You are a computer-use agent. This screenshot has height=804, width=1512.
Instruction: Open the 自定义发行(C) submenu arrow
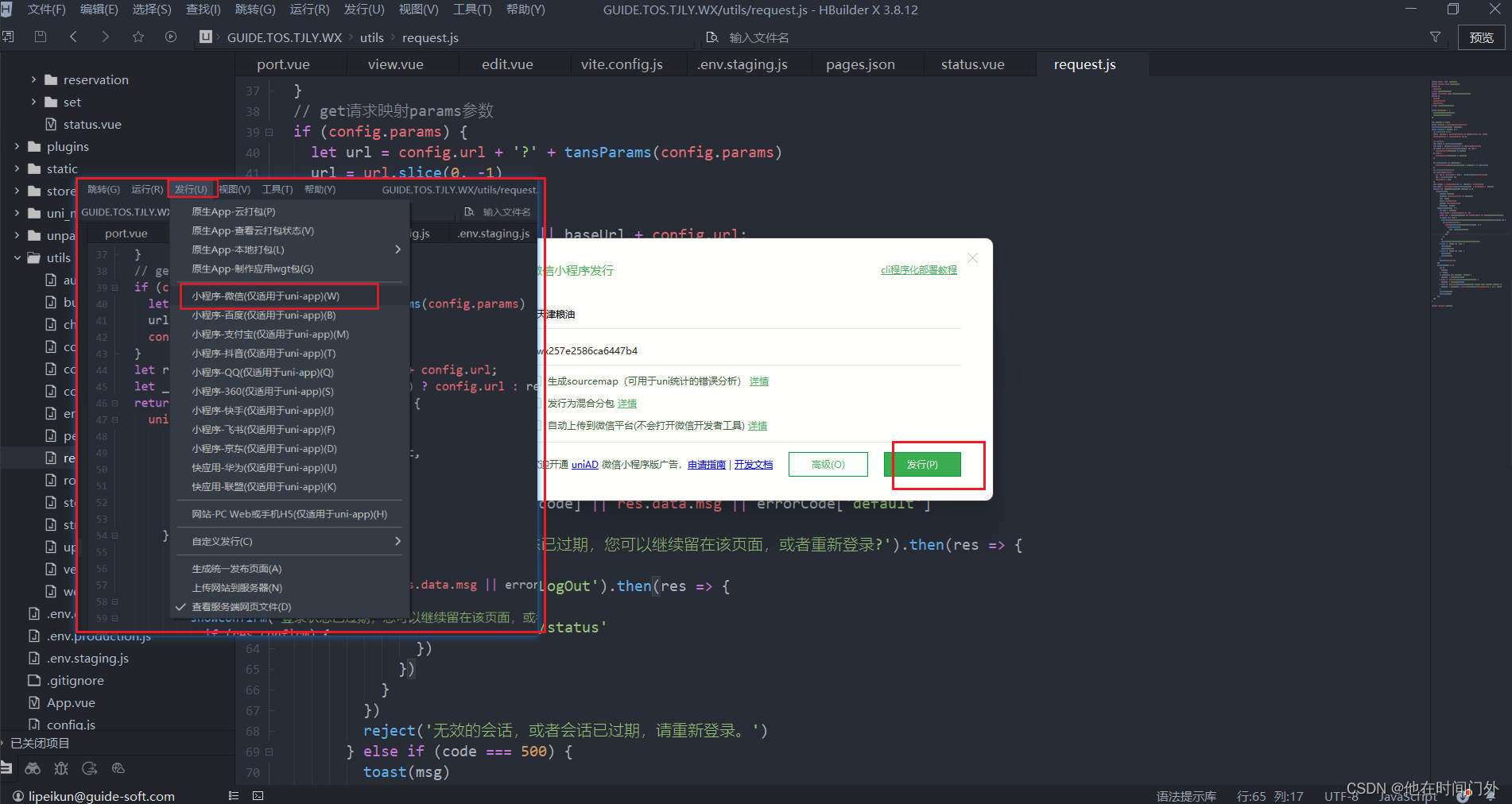pyautogui.click(x=397, y=541)
